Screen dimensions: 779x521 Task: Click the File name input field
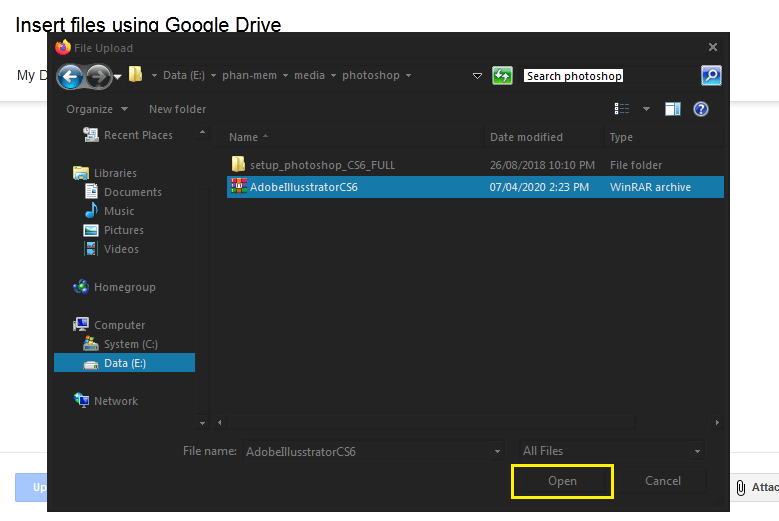point(367,451)
